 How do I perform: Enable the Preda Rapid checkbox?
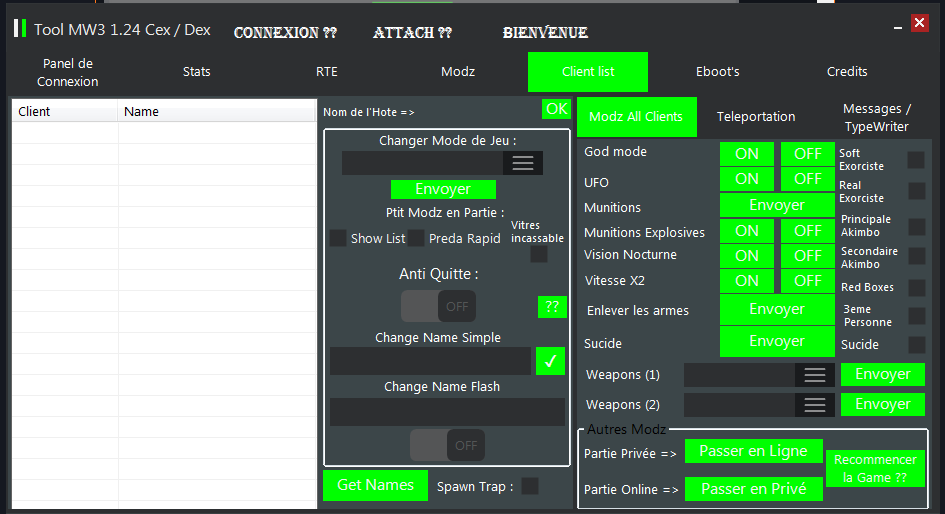[x=416, y=238]
